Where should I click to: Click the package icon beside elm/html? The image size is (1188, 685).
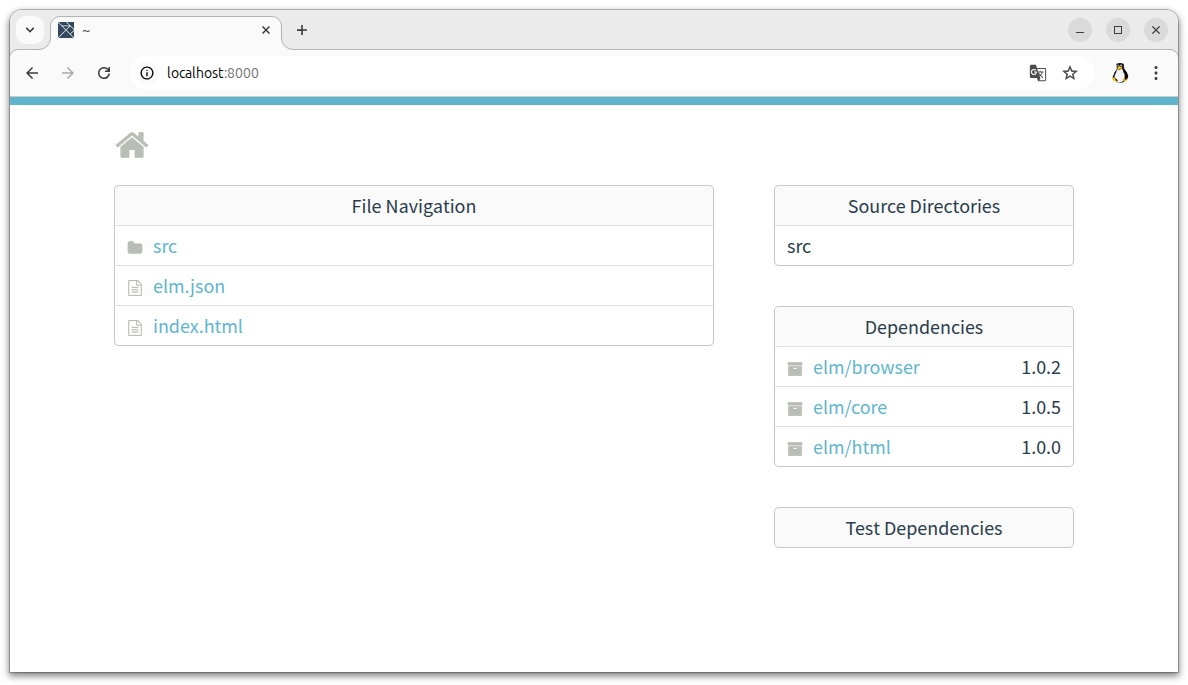coord(795,449)
